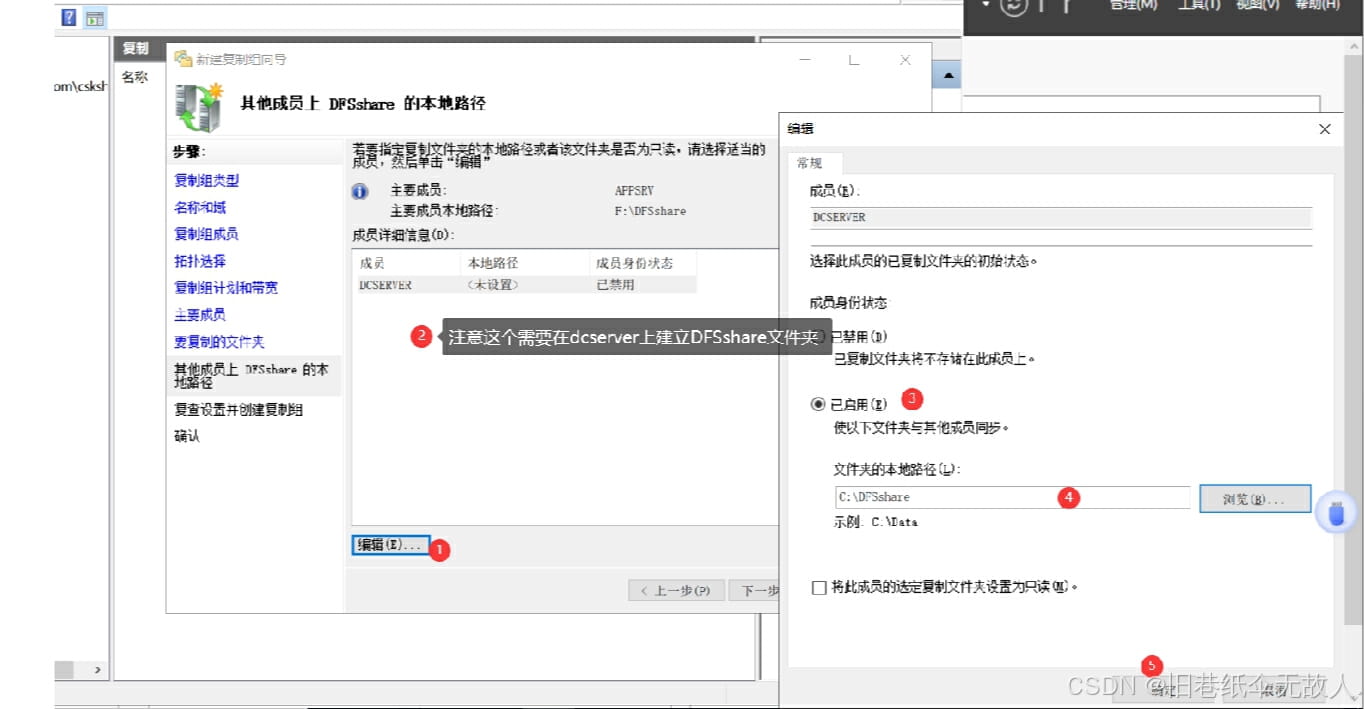Check the read-only replication folder checkbox
Screen dimensions: 1367x709
pyautogui.click(x=819, y=587)
